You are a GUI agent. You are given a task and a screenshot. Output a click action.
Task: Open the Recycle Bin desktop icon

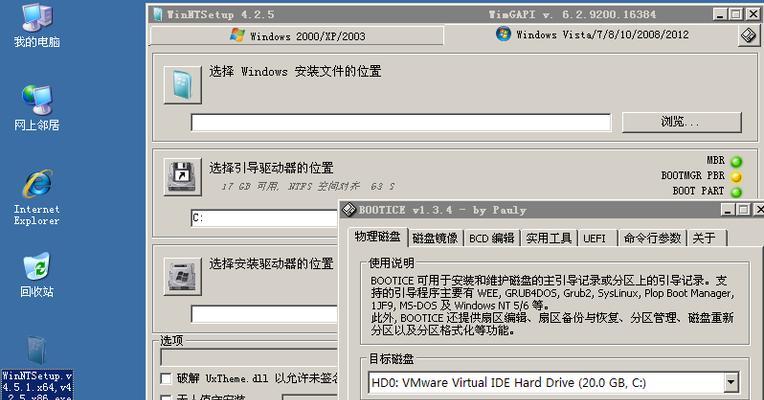(x=37, y=275)
